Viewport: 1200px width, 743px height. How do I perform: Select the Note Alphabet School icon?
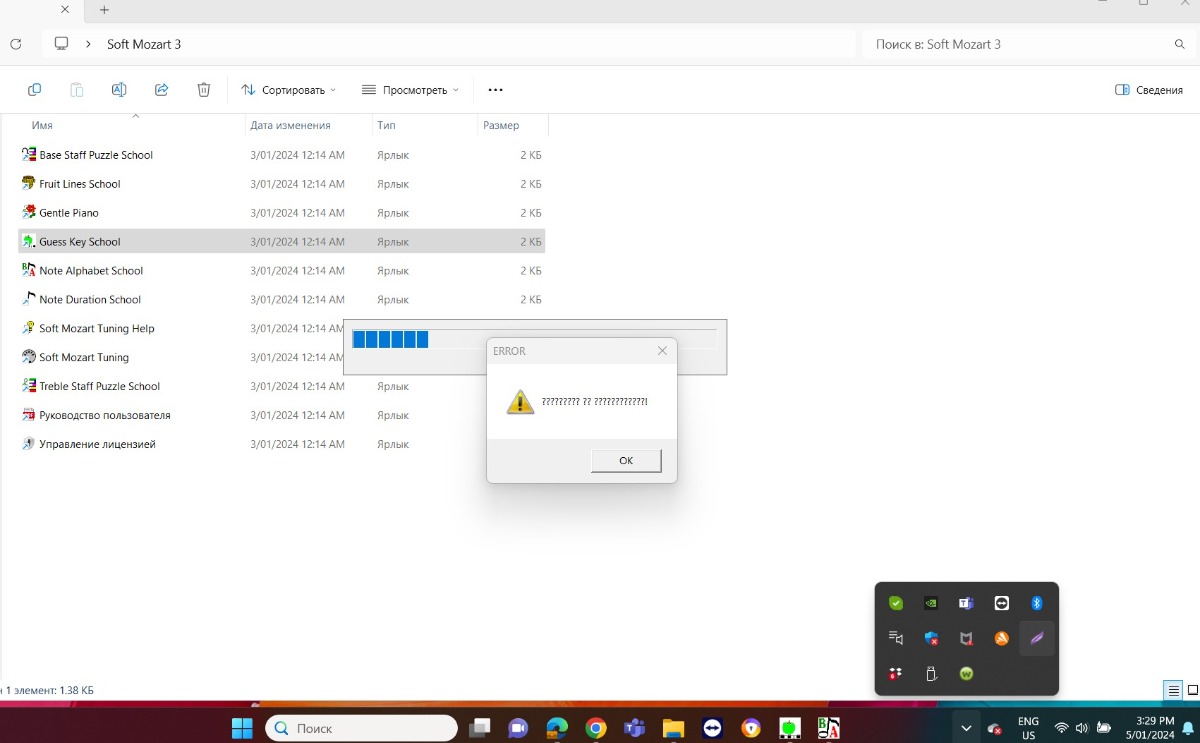coord(29,271)
